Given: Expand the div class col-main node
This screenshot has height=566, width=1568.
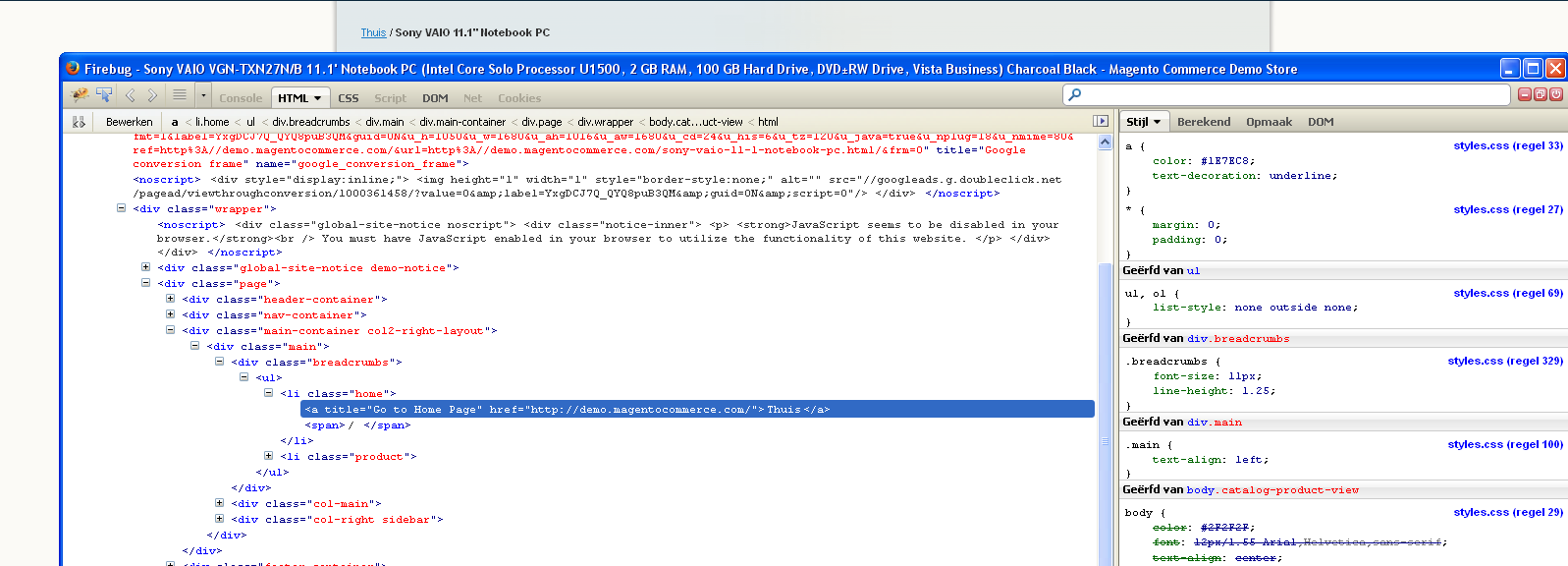Looking at the screenshot, I should pyautogui.click(x=219, y=503).
